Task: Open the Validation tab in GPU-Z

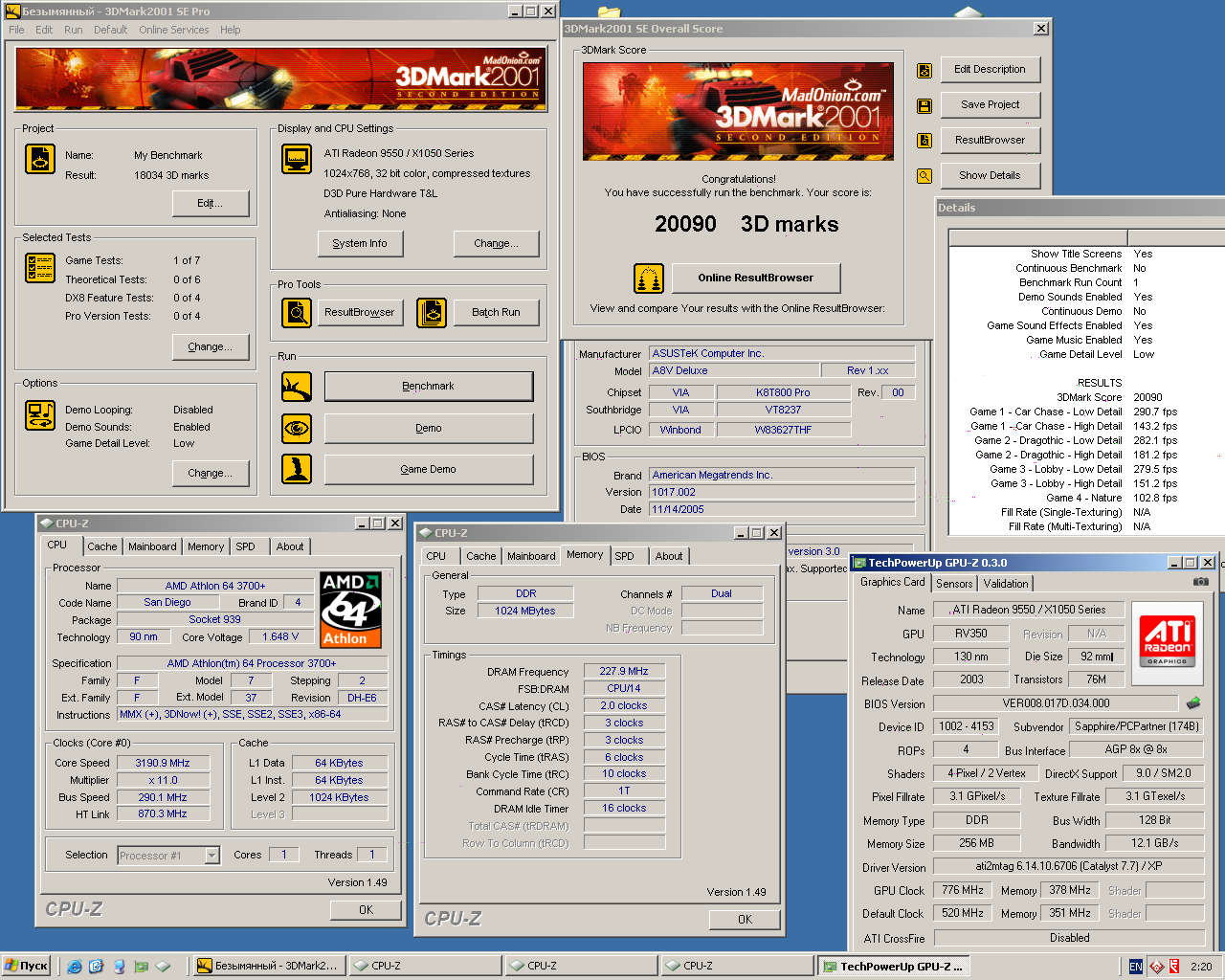Action: click(x=1006, y=584)
